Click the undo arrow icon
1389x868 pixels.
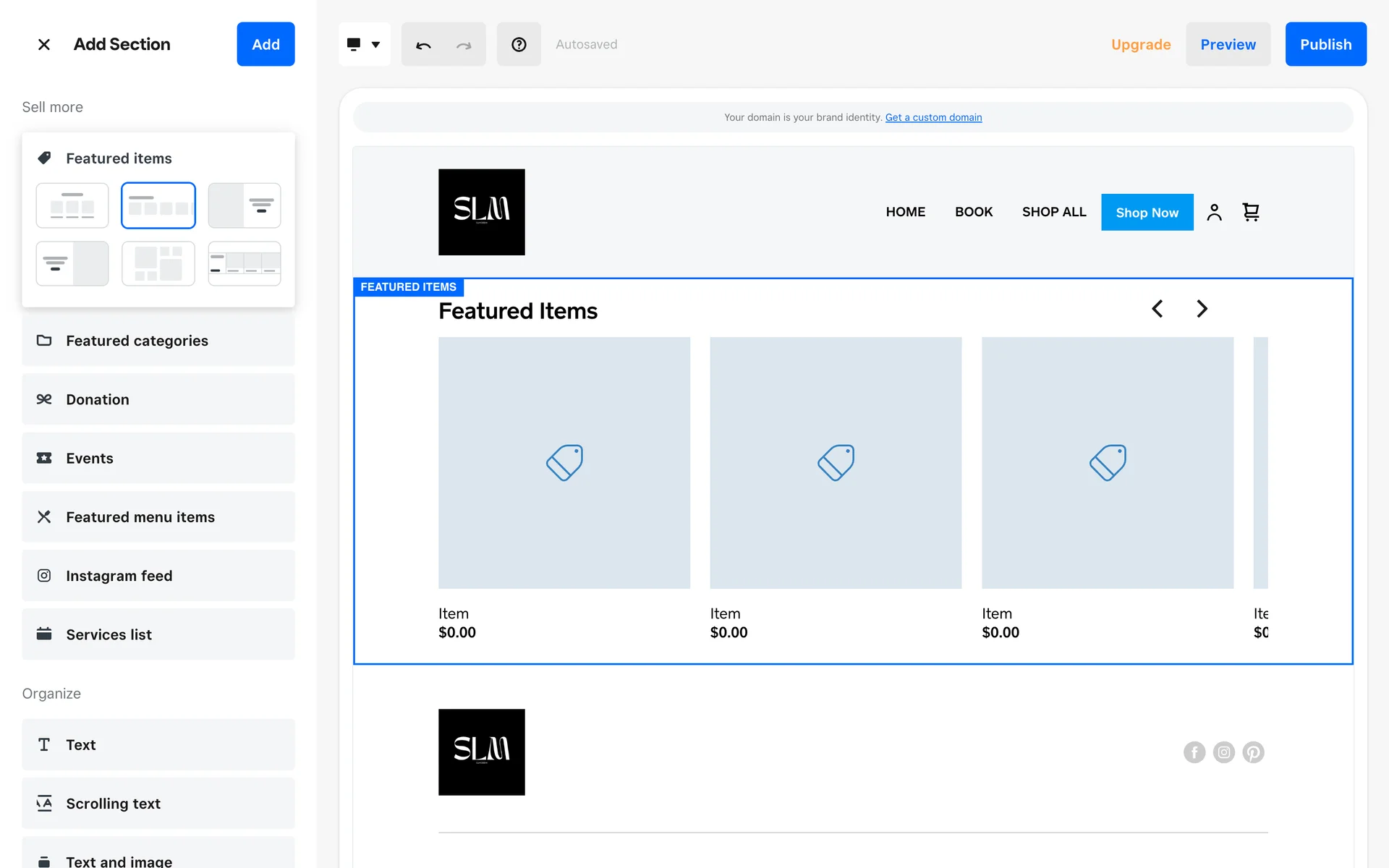click(x=423, y=45)
